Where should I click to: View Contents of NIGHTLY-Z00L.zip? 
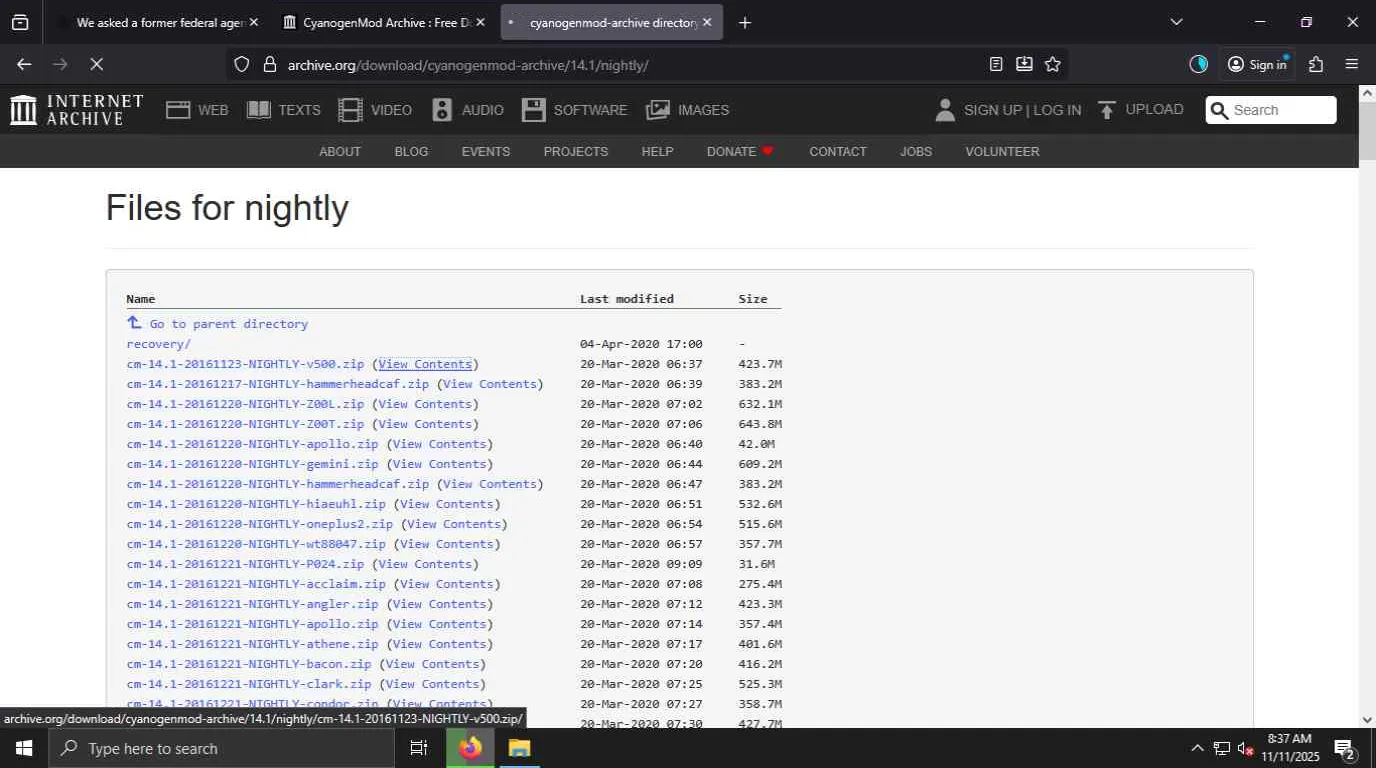point(425,404)
